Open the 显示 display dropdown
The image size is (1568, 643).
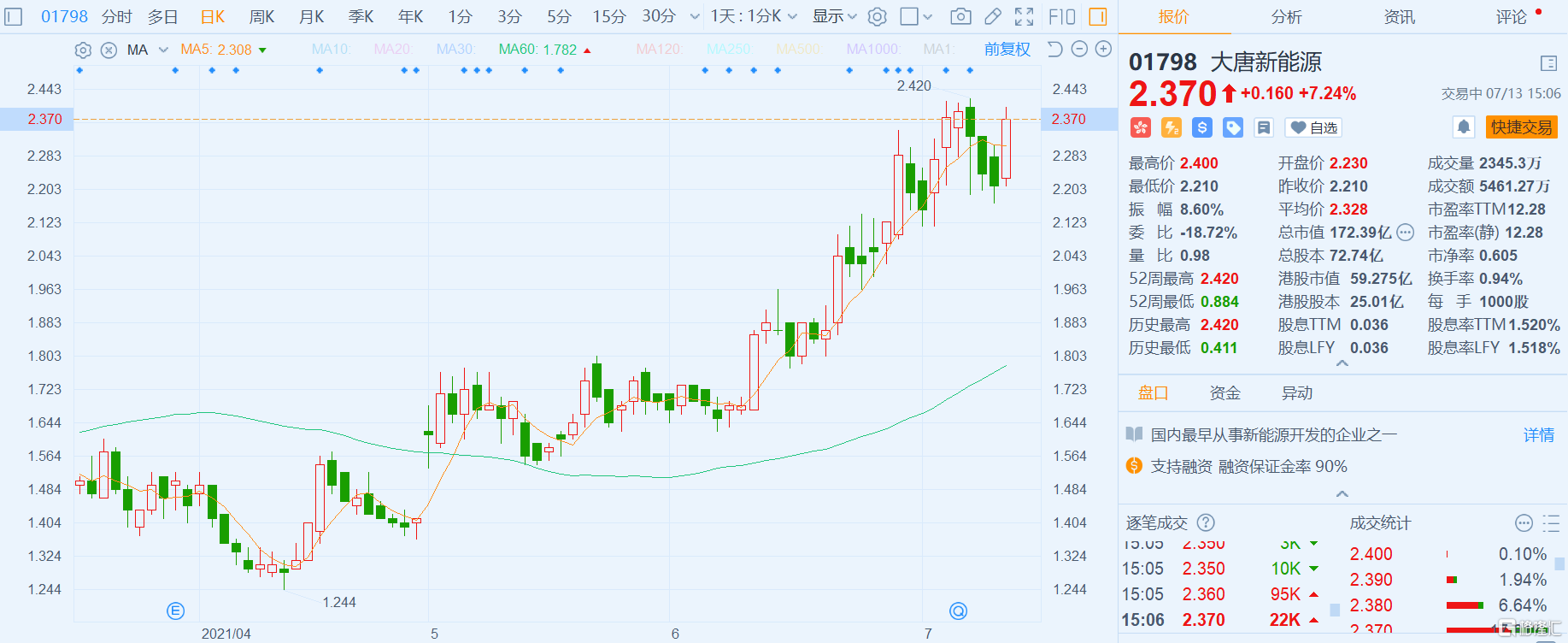[835, 16]
